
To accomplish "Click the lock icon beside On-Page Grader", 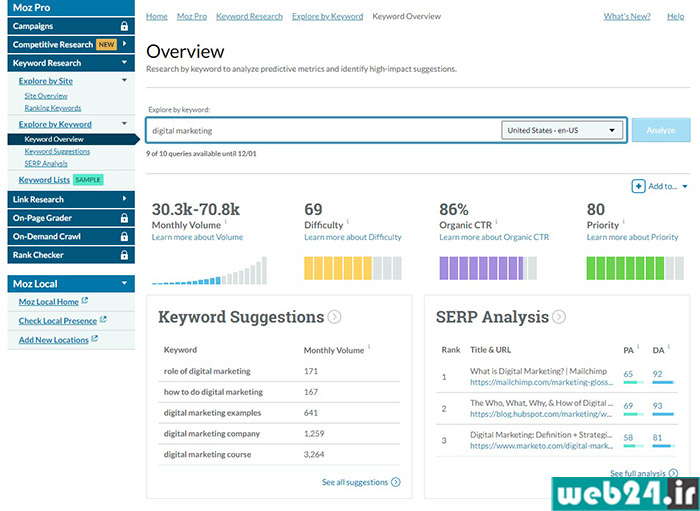I will tap(124, 218).
